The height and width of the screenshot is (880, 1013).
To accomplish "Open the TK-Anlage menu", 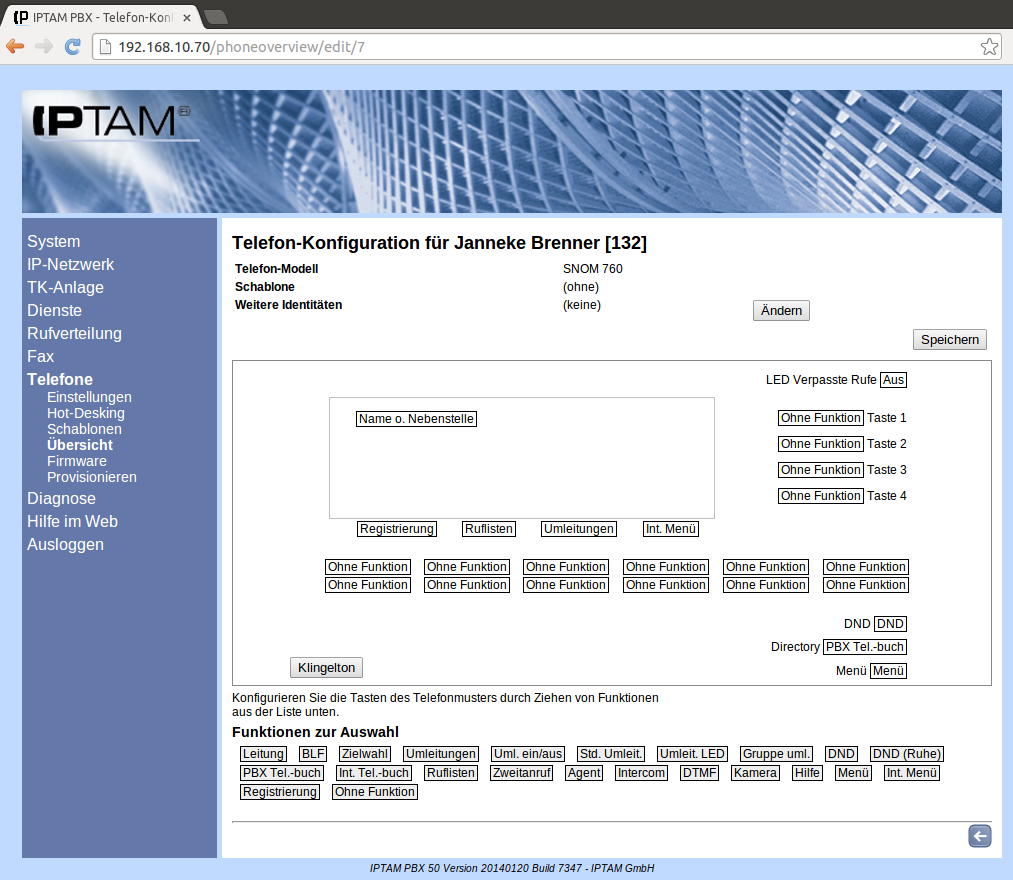I will [65, 287].
